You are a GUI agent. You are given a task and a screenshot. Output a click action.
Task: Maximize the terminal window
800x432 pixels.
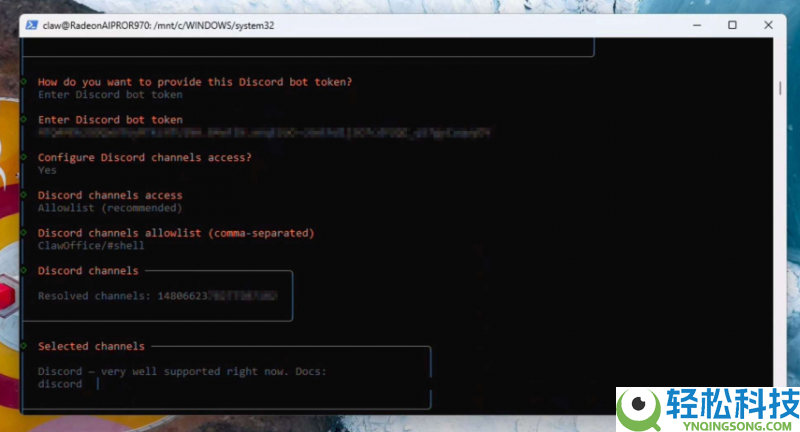coord(732,25)
